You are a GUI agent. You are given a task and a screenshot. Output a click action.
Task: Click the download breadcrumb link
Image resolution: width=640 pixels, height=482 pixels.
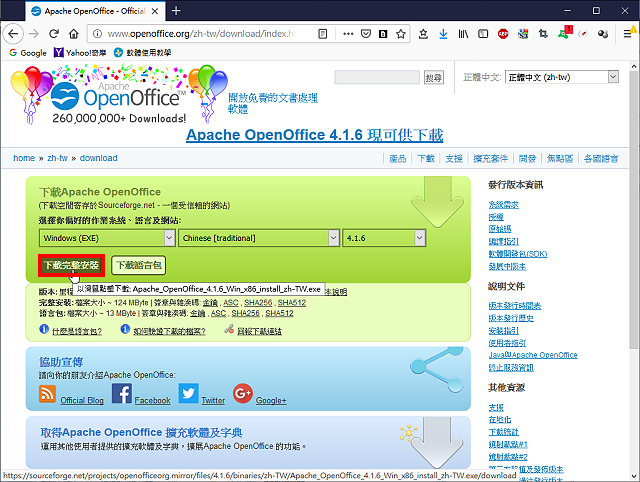98,158
